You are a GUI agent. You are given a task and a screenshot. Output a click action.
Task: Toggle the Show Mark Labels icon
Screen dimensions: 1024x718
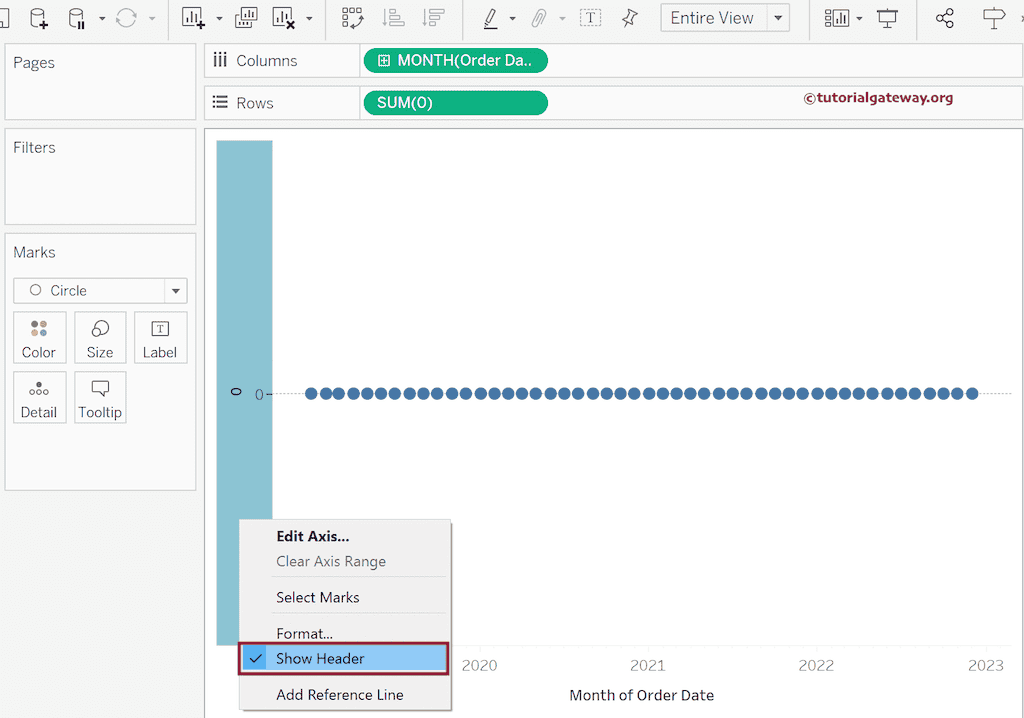(590, 18)
